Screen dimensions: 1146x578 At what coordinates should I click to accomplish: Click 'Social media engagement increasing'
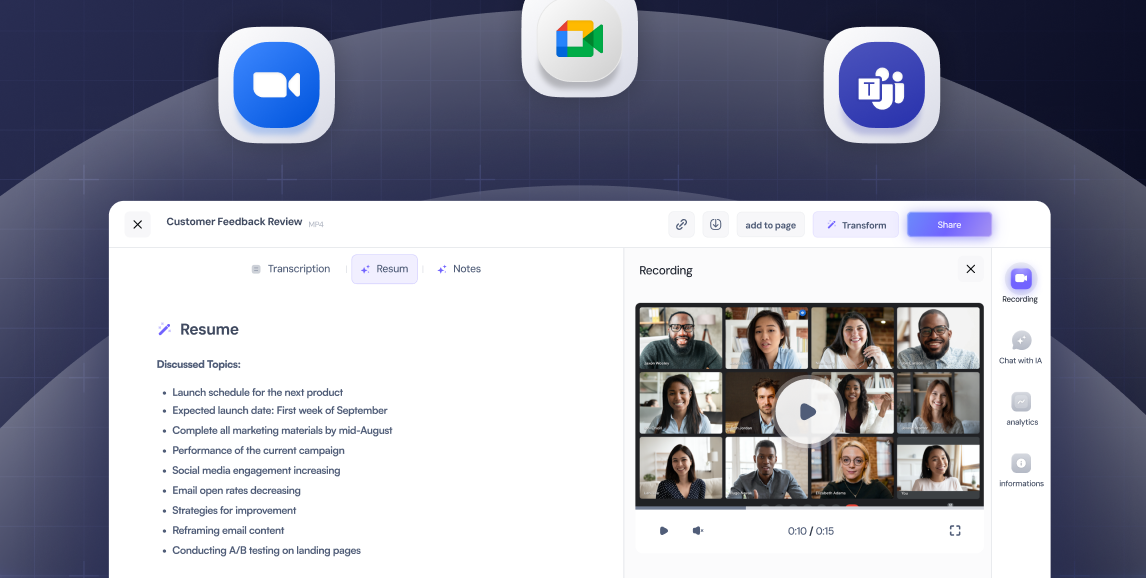(x=256, y=471)
